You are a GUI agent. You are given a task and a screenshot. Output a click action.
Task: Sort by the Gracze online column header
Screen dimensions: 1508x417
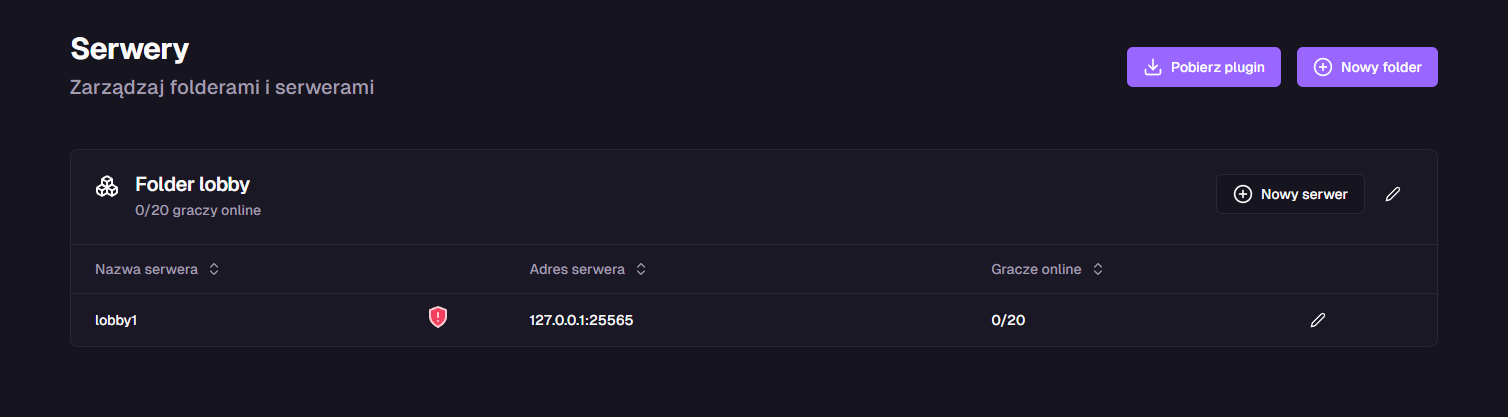coord(1036,269)
